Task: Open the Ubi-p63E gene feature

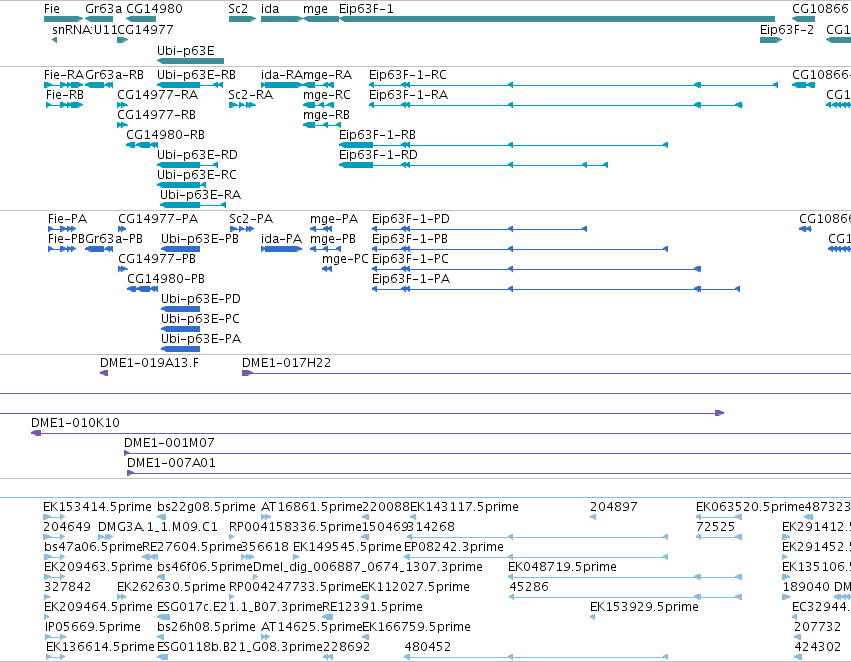Action: 190,61
